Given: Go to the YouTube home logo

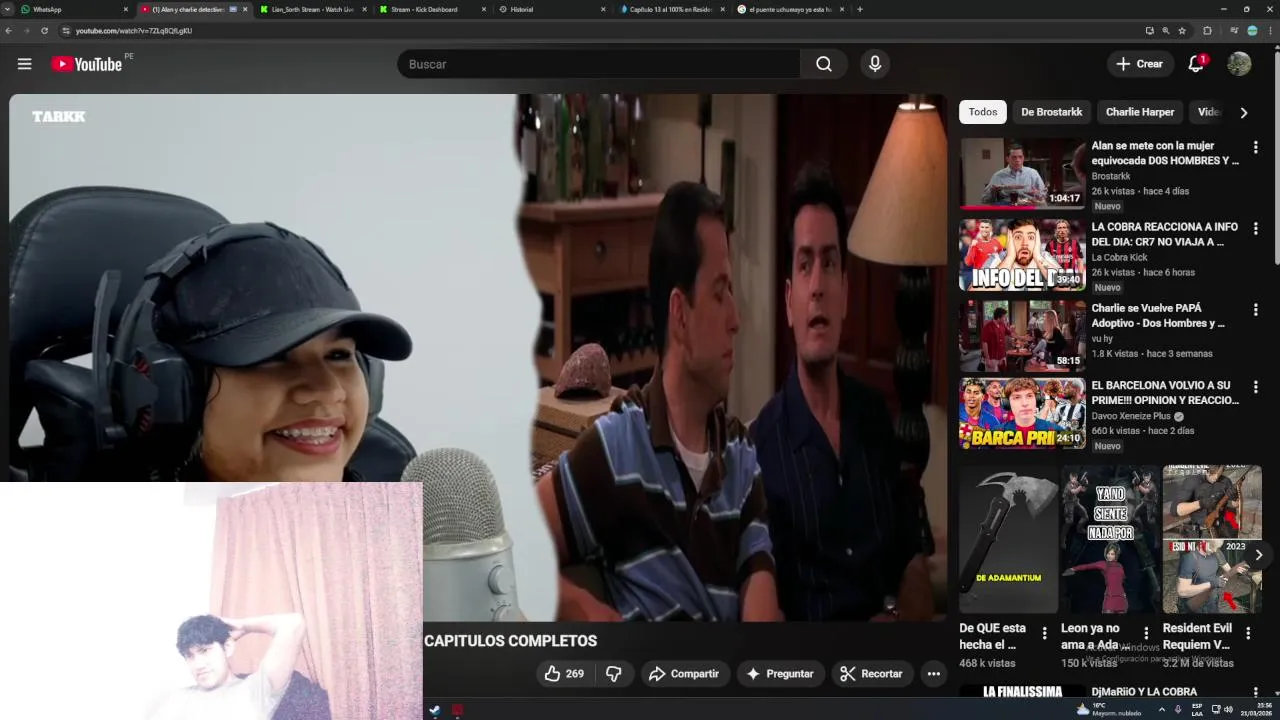Looking at the screenshot, I should pyautogui.click(x=87, y=64).
